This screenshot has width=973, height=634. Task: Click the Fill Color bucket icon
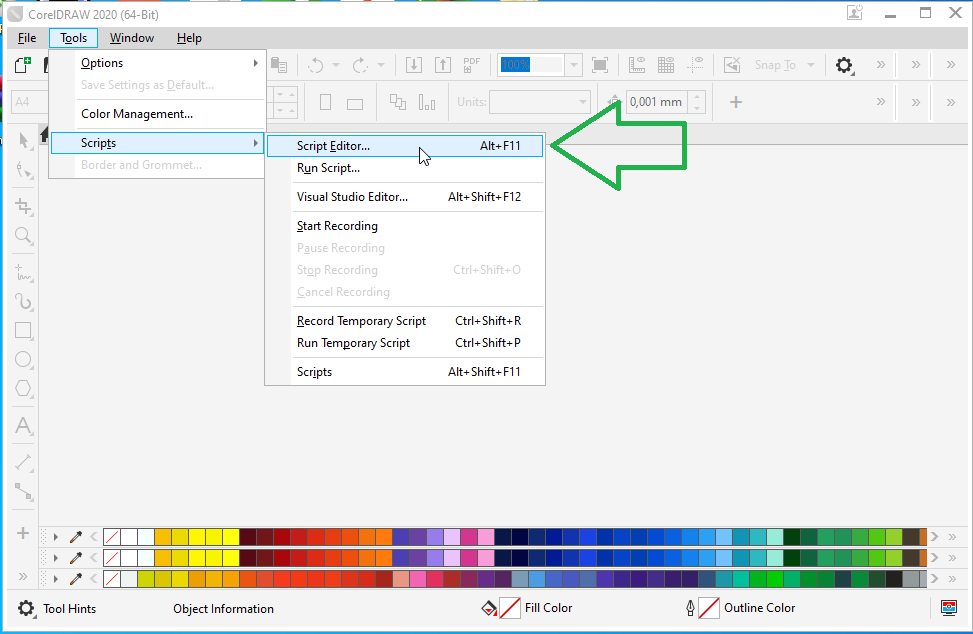pyautogui.click(x=489, y=608)
